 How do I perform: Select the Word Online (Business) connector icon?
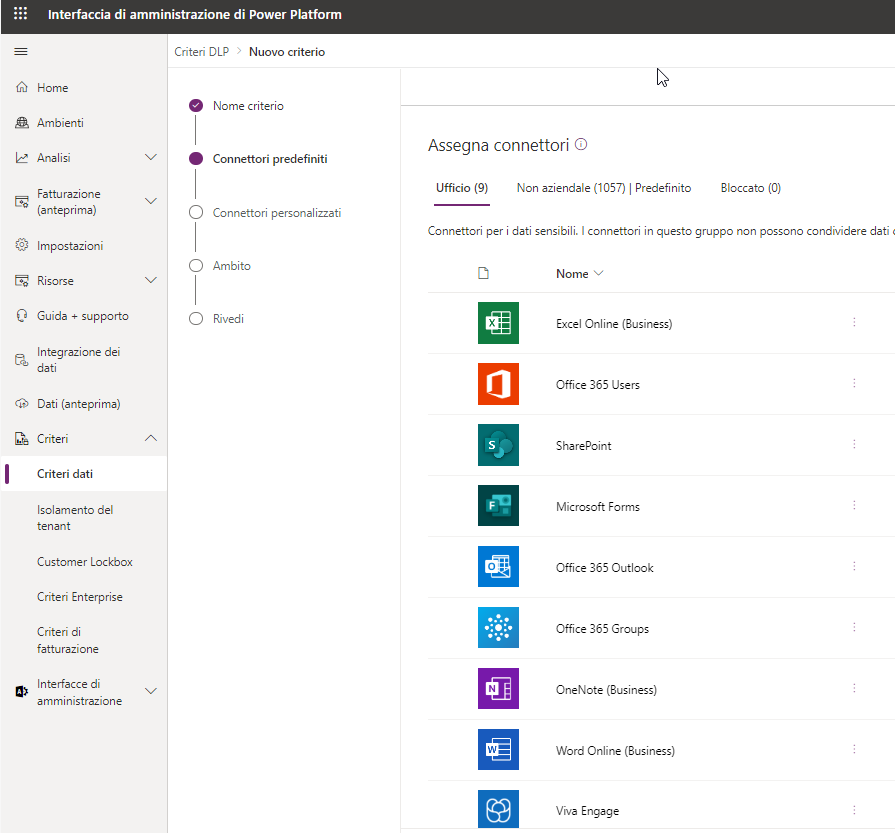(x=498, y=750)
